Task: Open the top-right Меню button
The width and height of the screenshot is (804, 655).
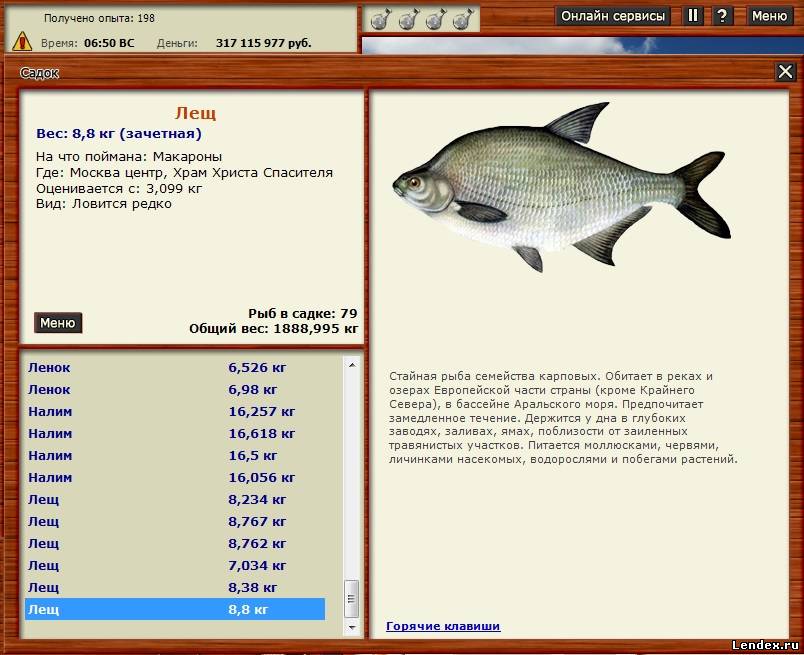Action: click(x=769, y=16)
